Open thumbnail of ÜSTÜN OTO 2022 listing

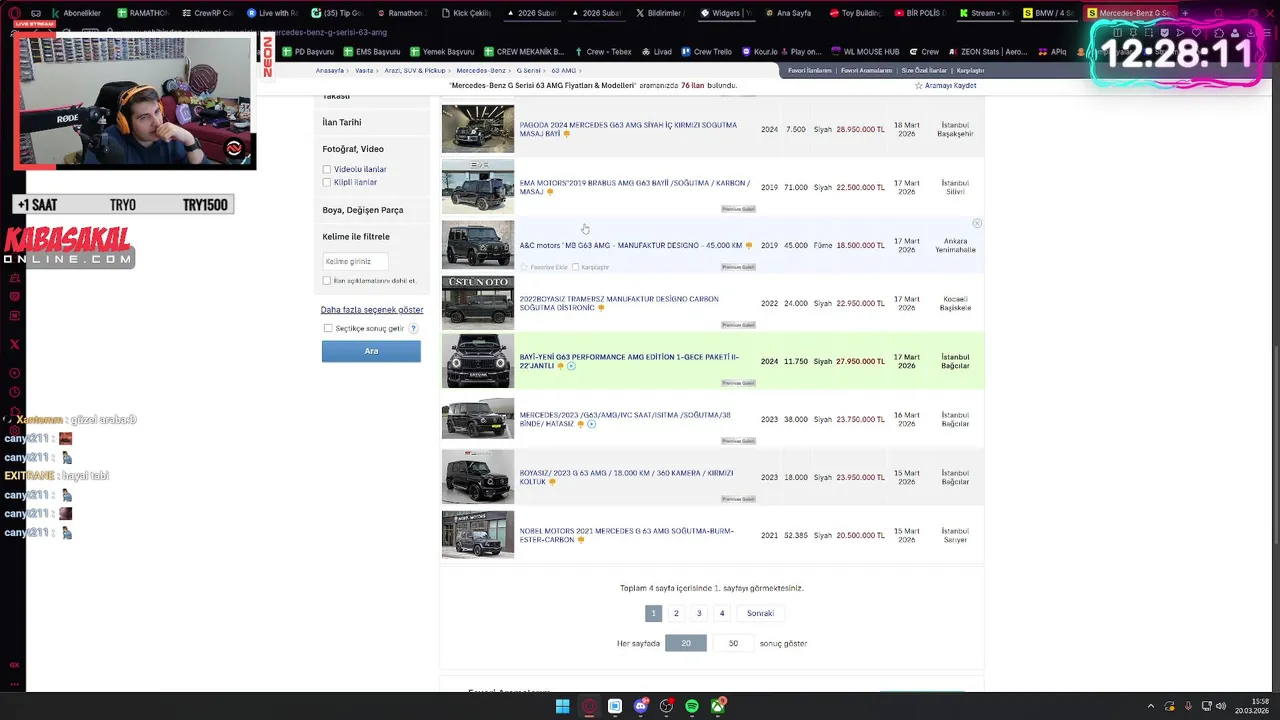pos(478,303)
